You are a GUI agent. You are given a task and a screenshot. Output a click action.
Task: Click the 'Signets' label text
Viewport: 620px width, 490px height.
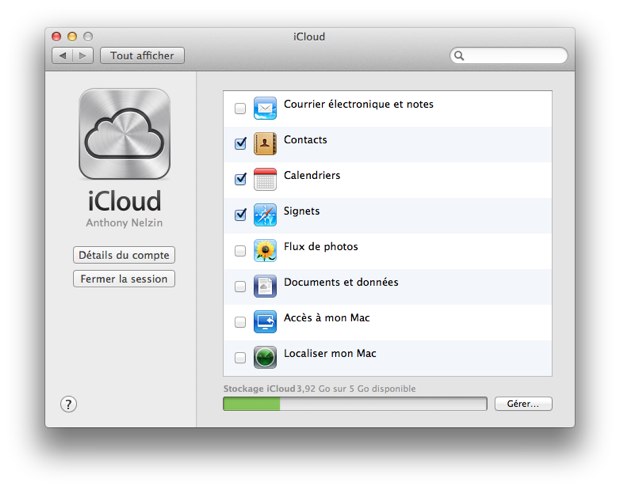click(302, 212)
